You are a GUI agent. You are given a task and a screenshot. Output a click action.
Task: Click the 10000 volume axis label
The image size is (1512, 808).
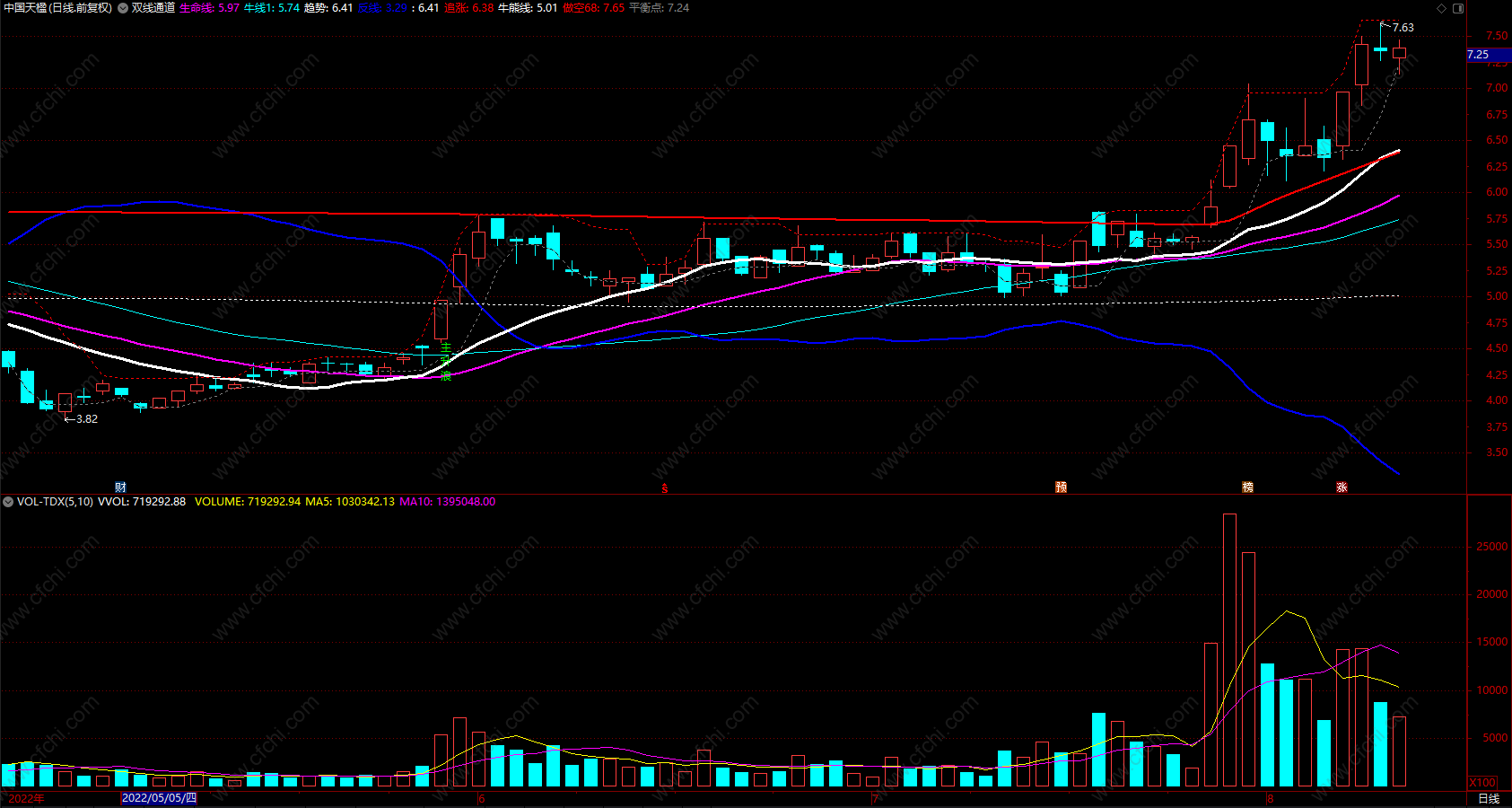pos(1492,690)
